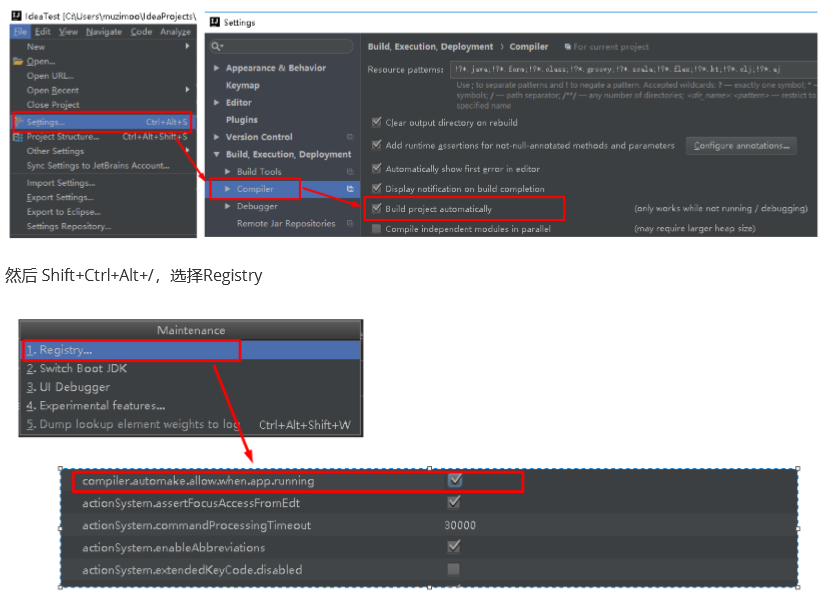838x602 pixels.
Task: Open the Navigate menu
Action: [x=104, y=32]
